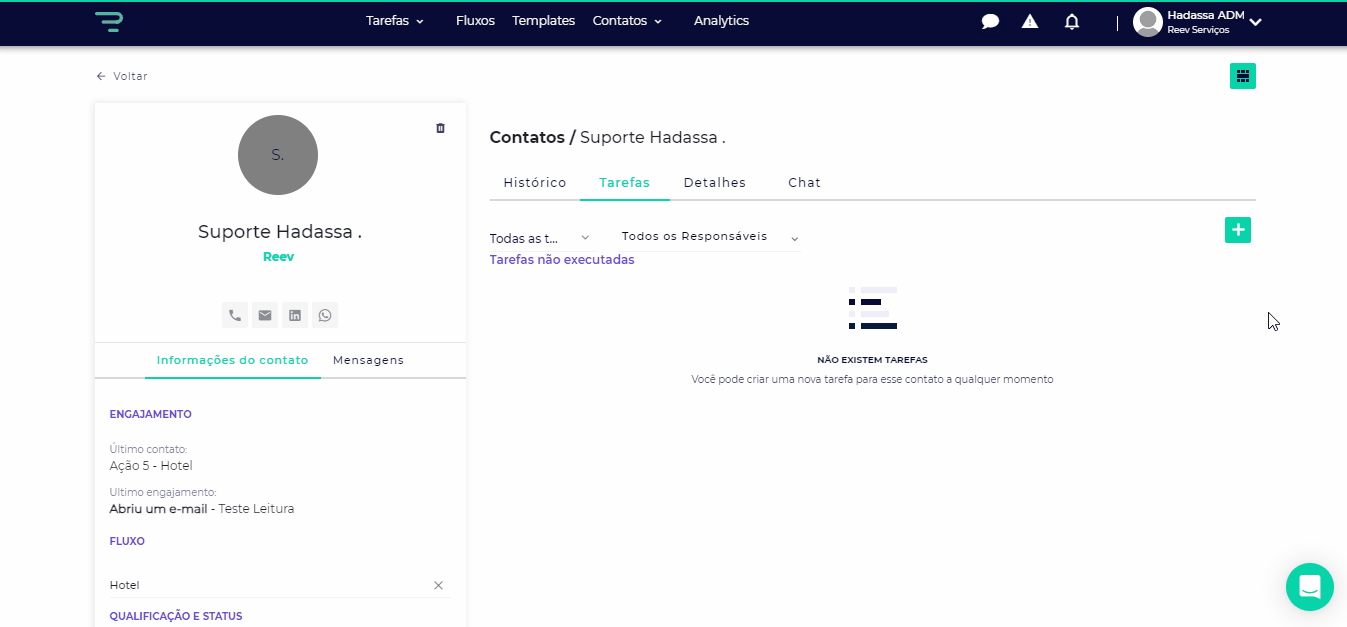Viewport: 1347px width, 627px height.
Task: Open the 'Todos os Responsáveis' dropdown
Action: pos(710,237)
